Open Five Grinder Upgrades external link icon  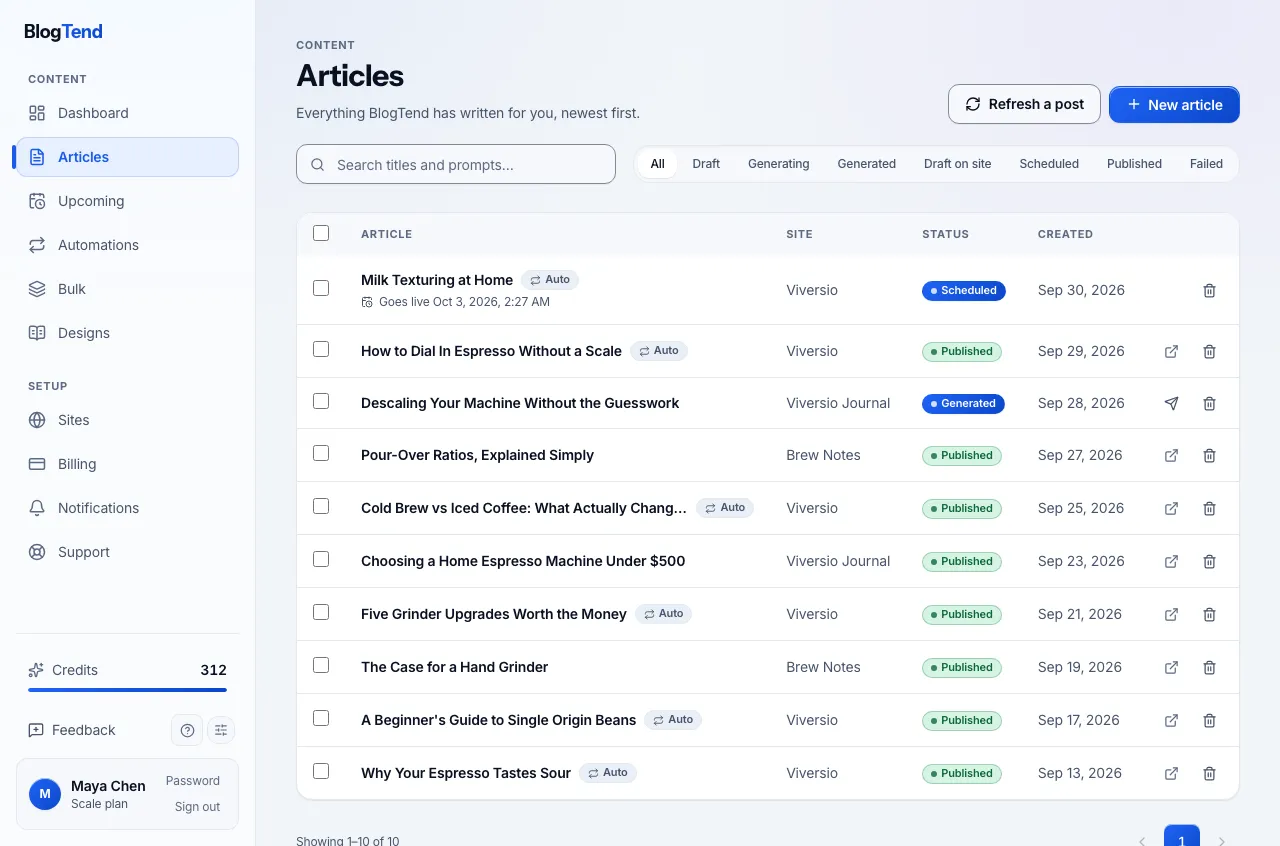1171,615
